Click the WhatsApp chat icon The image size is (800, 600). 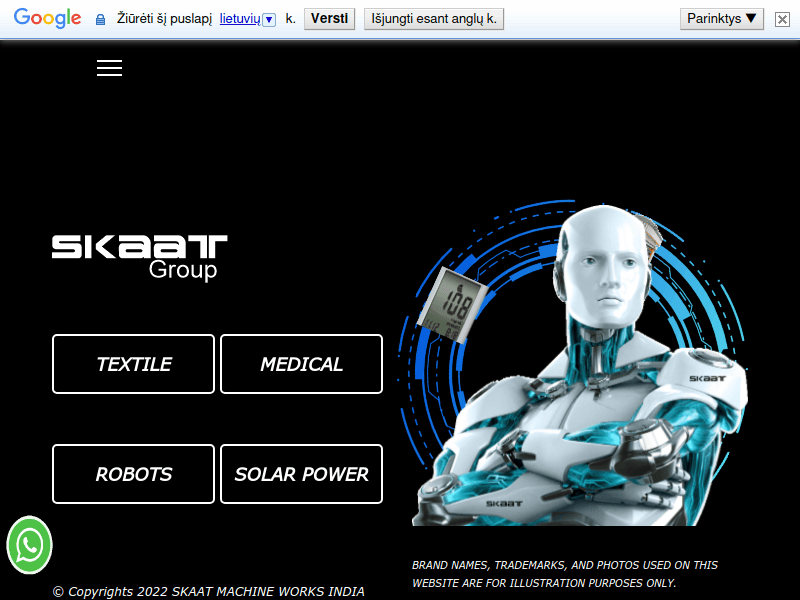click(29, 545)
